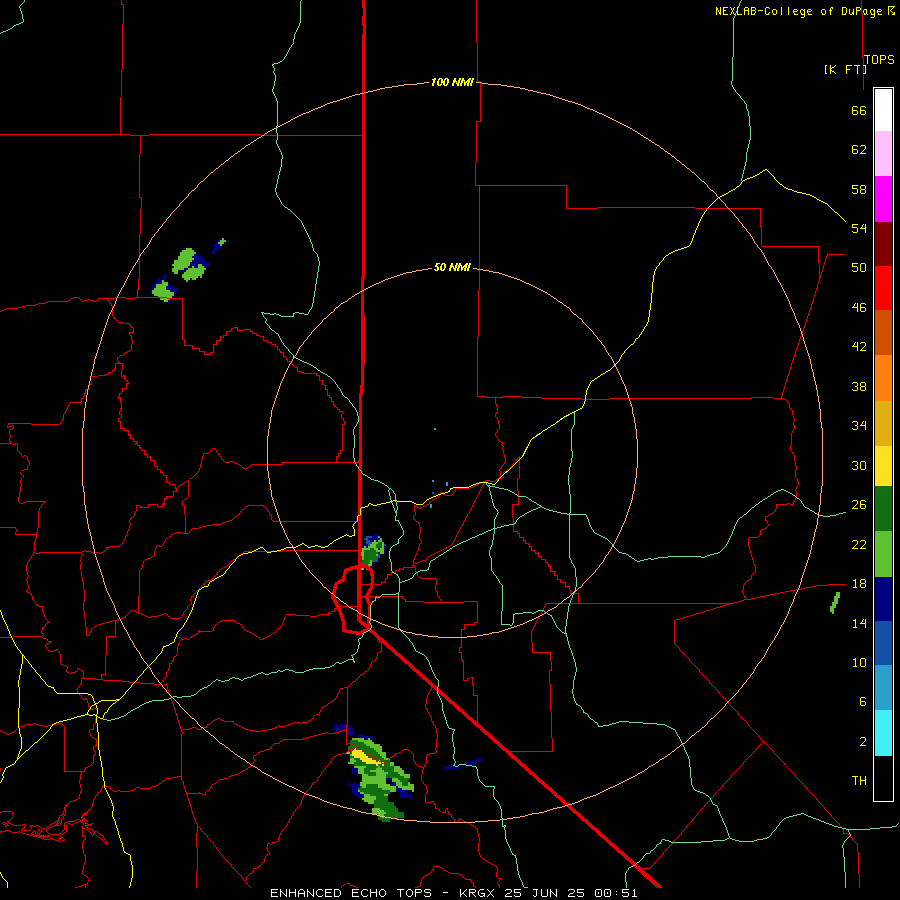Click the bright yellow legend swatch
This screenshot has width=900, height=900.
(x=883, y=465)
